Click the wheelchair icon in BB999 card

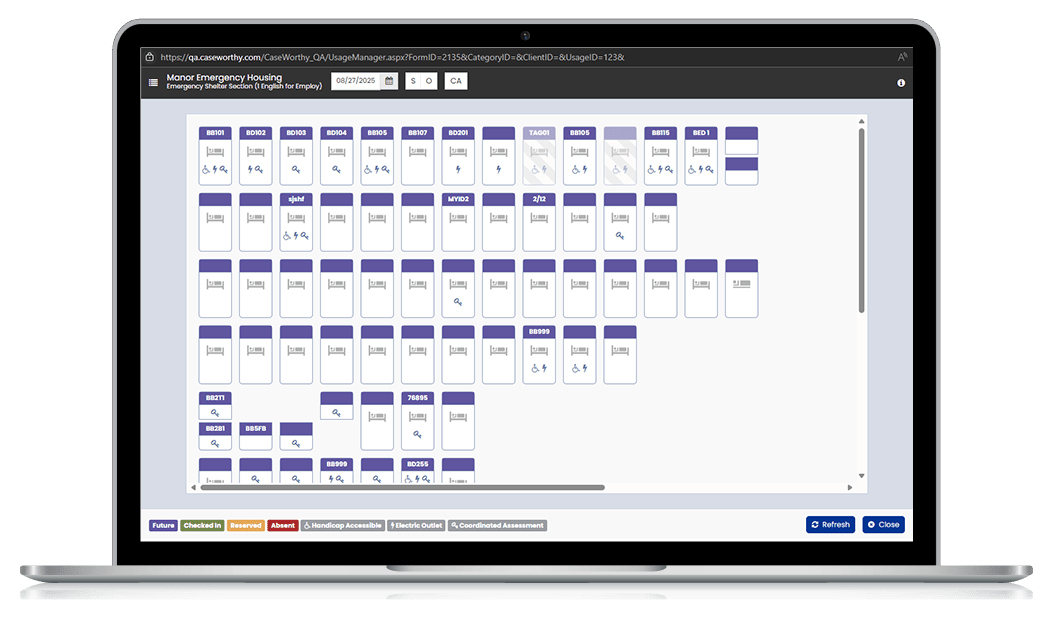535,368
